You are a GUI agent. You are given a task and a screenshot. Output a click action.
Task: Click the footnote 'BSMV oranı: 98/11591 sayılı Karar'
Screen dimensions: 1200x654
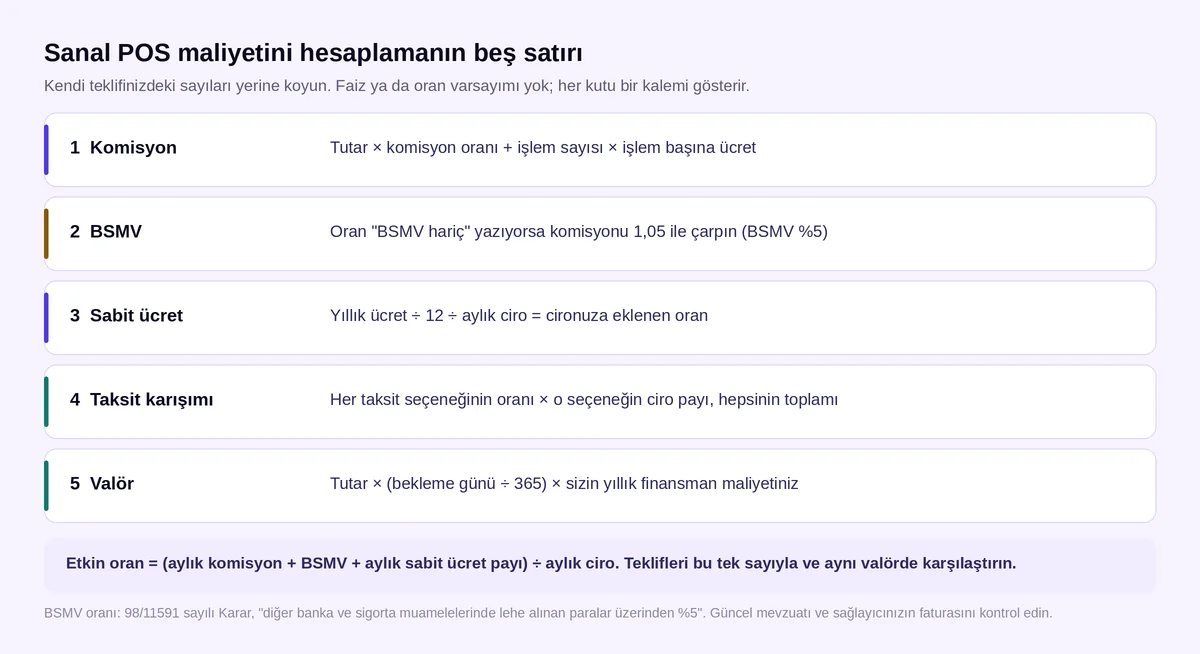(548, 613)
